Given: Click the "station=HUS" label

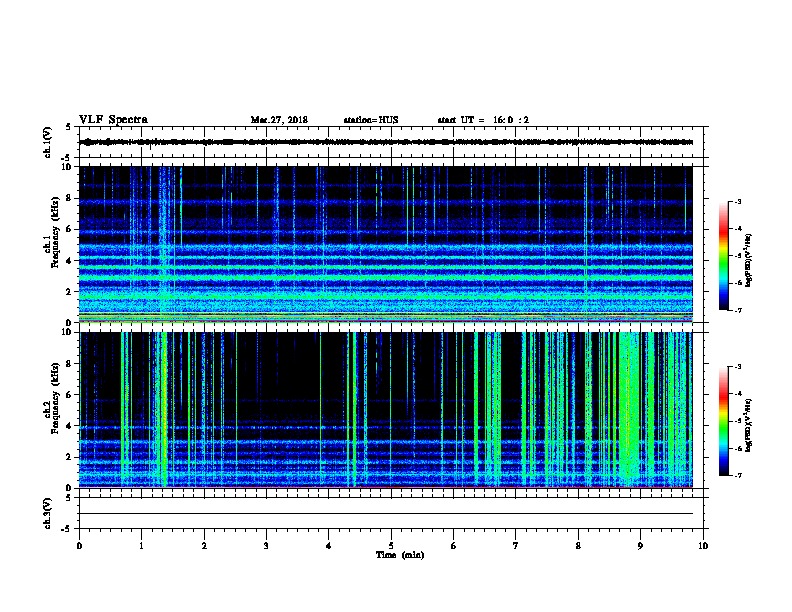Looking at the screenshot, I should point(371,120).
